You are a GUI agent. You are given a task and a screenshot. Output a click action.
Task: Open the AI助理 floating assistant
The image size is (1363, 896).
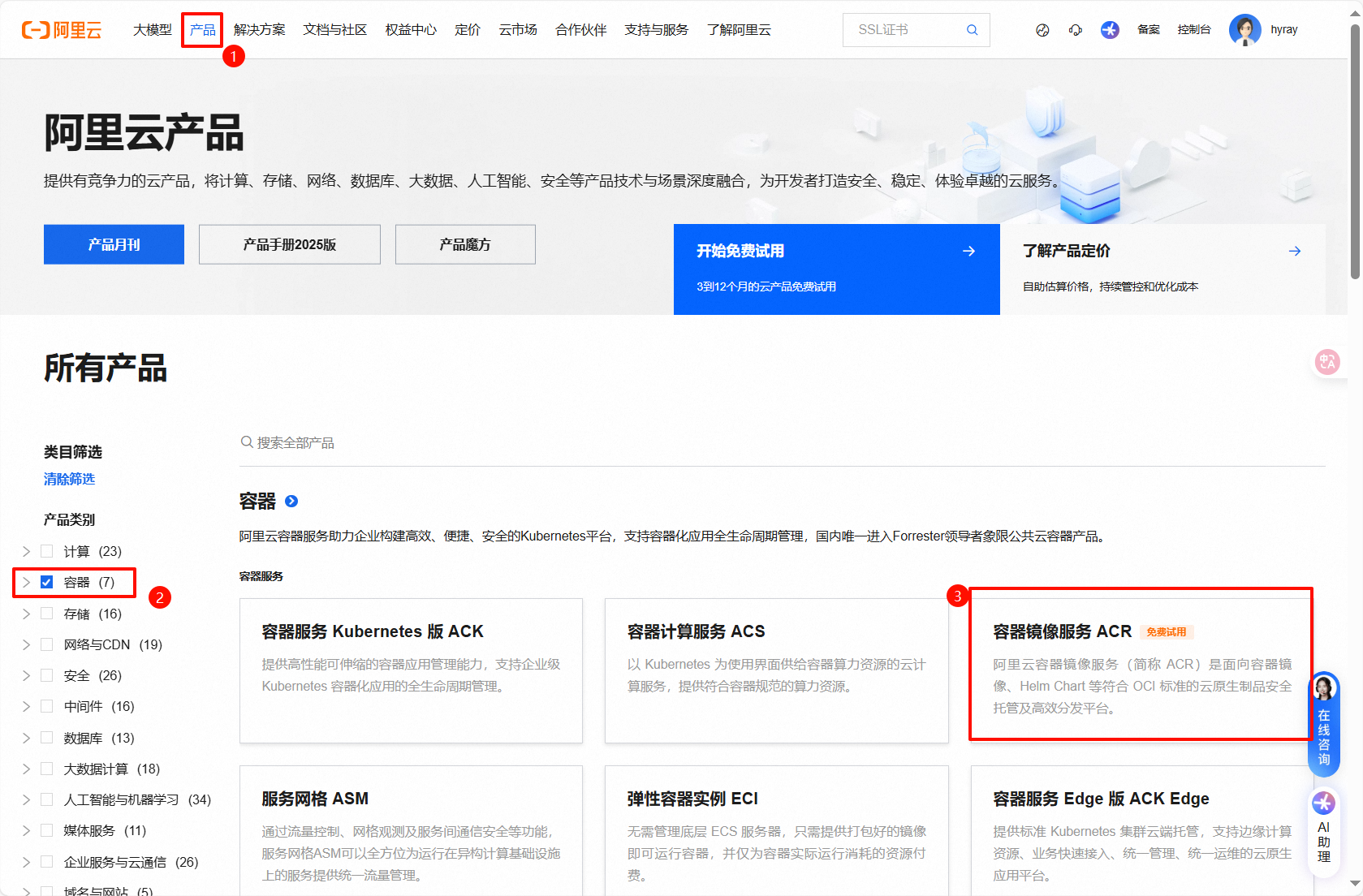(1324, 832)
